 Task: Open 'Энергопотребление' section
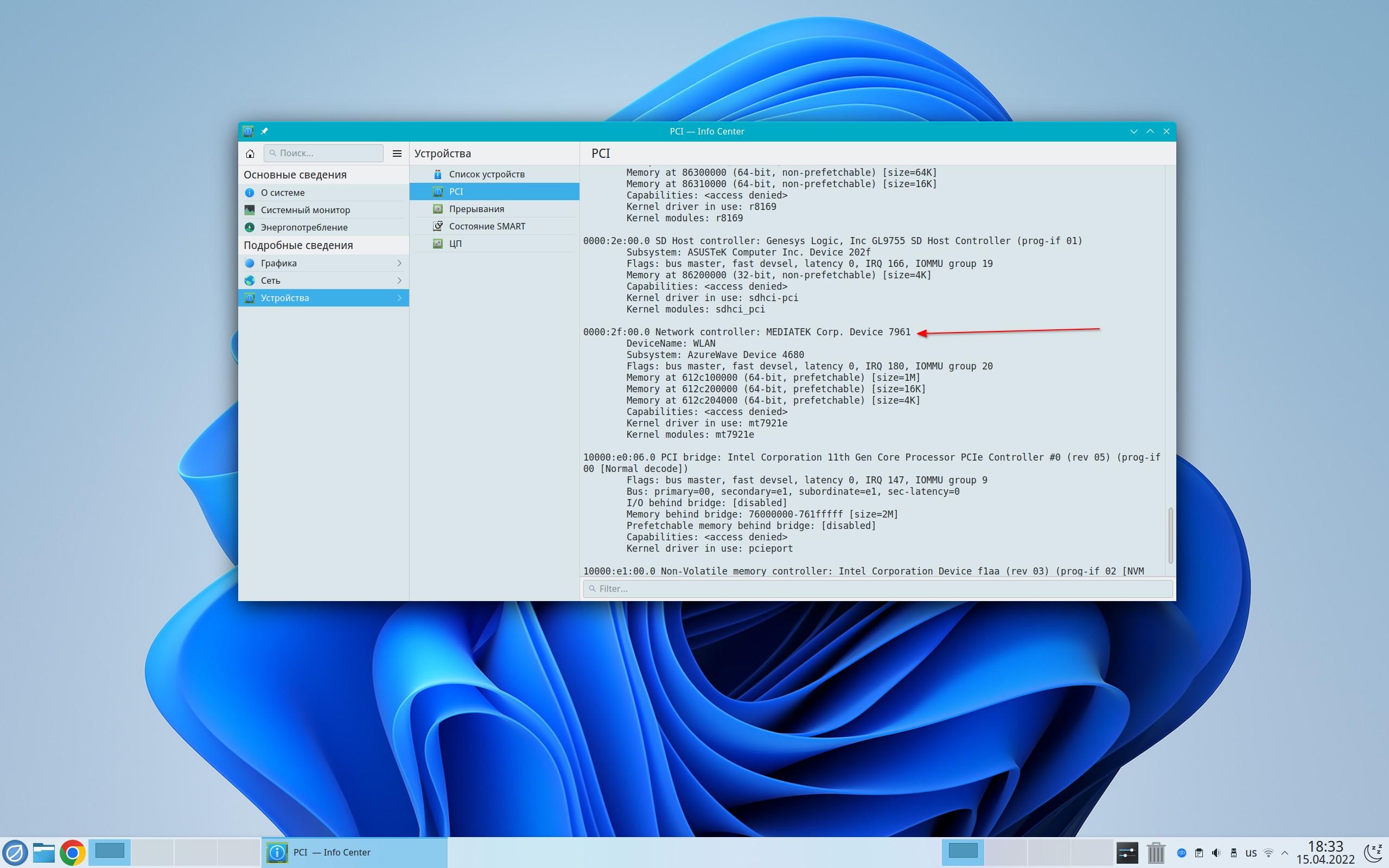(x=304, y=227)
